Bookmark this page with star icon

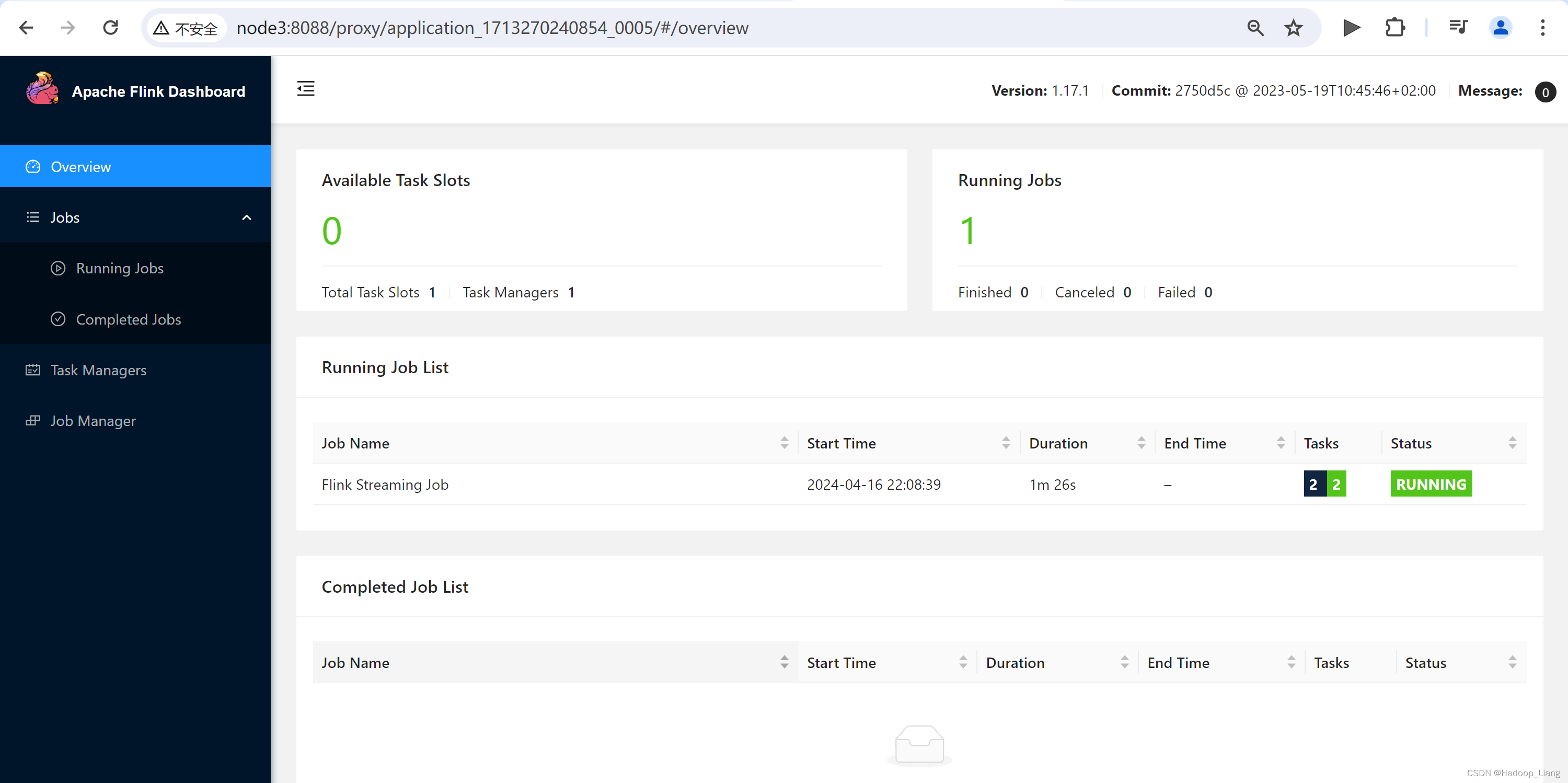[x=1293, y=27]
